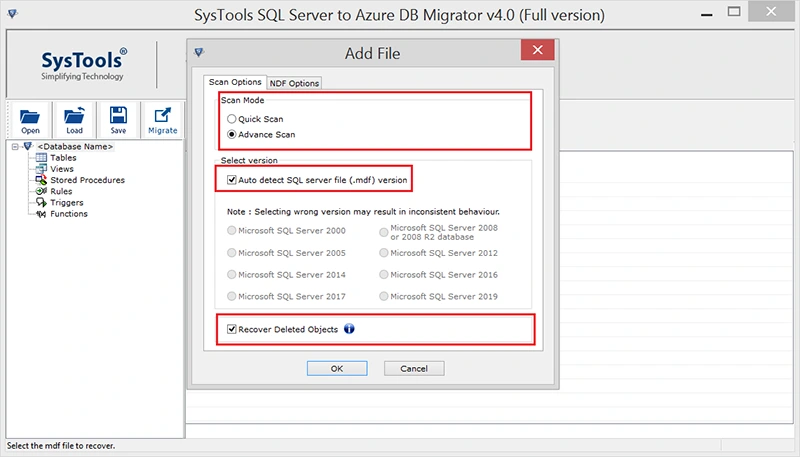Confirm with the OK button
The width and height of the screenshot is (800, 457).
tap(337, 368)
